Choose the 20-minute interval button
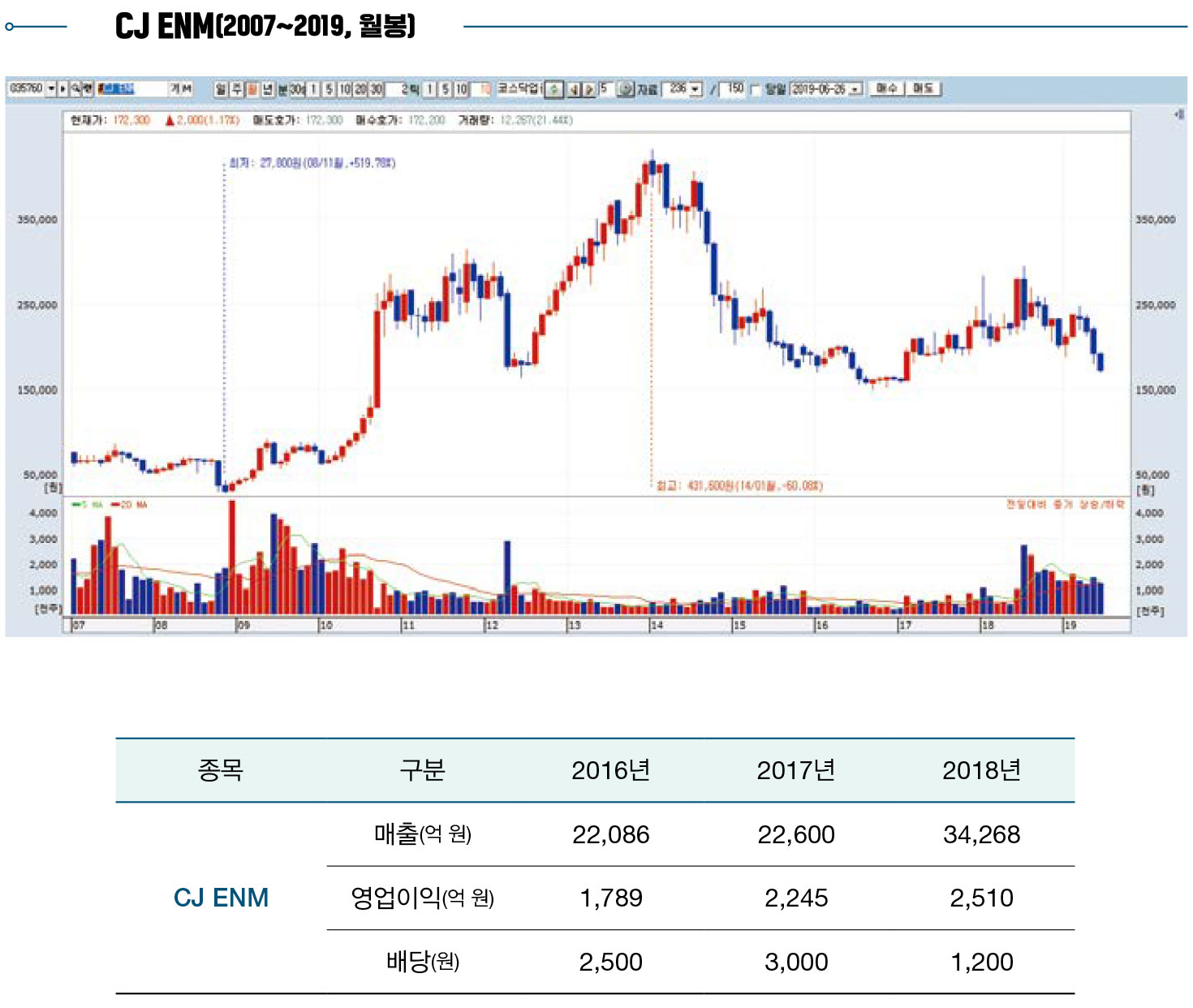 [x=361, y=89]
